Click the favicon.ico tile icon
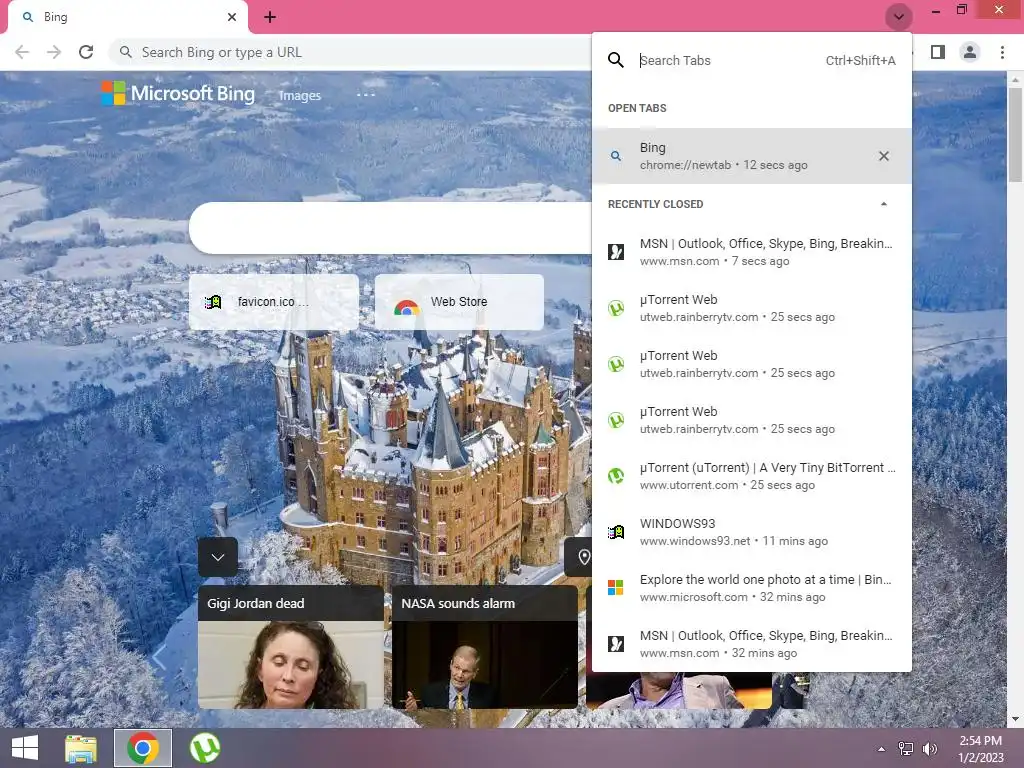 click(x=213, y=302)
